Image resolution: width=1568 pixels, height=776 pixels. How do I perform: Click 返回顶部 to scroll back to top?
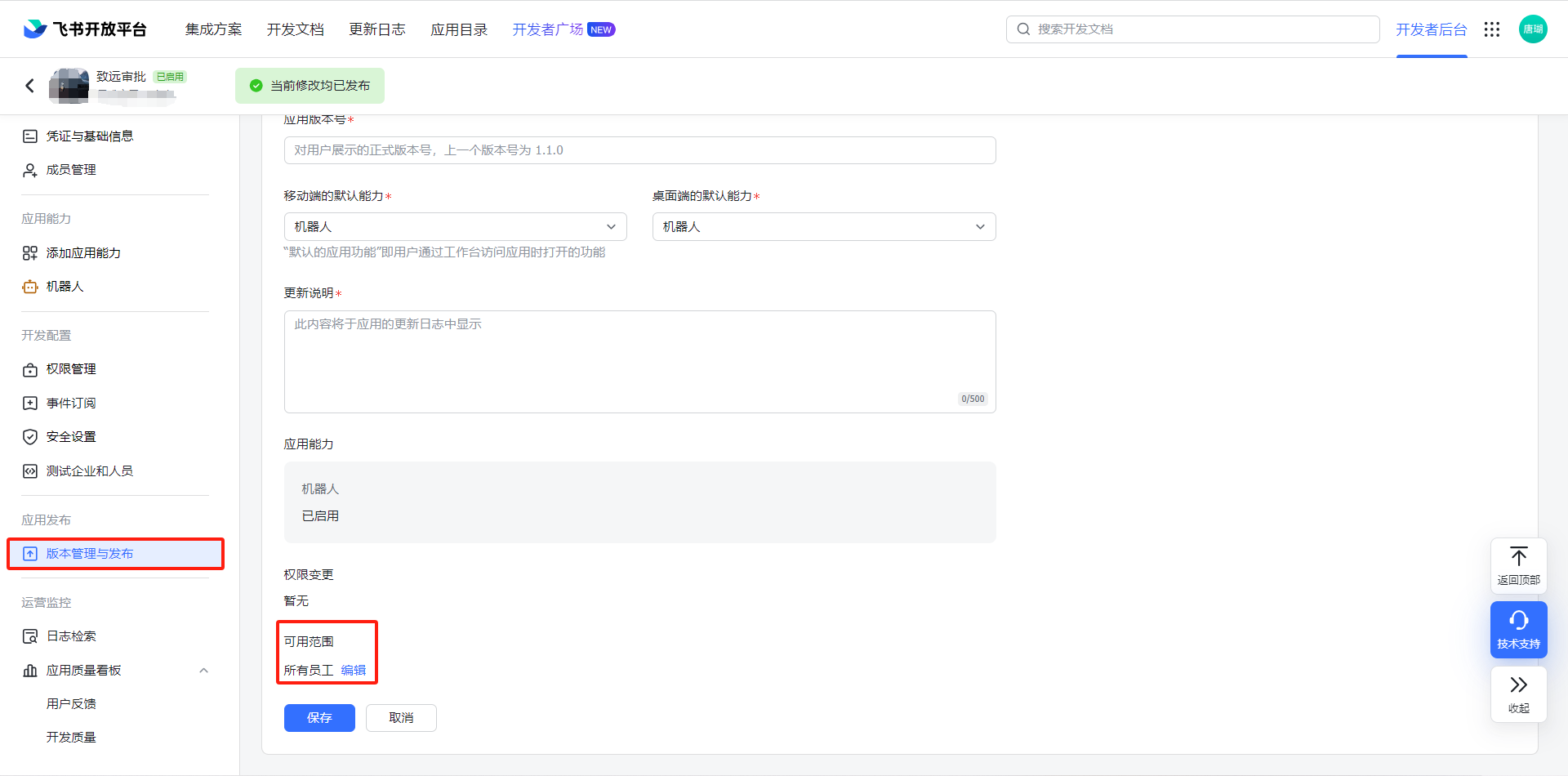(1518, 564)
